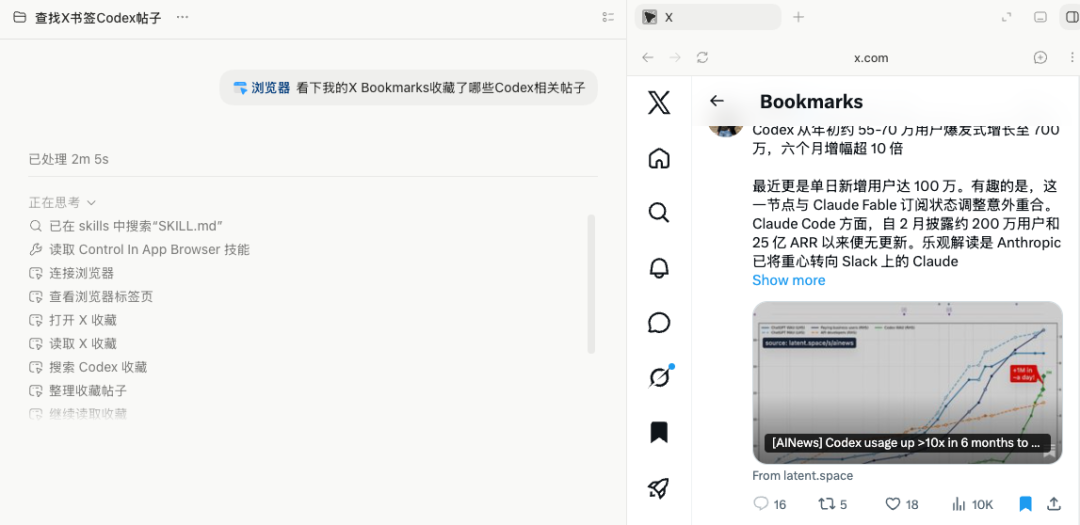Click Show more on the post
The width and height of the screenshot is (1080, 525).
tap(788, 280)
